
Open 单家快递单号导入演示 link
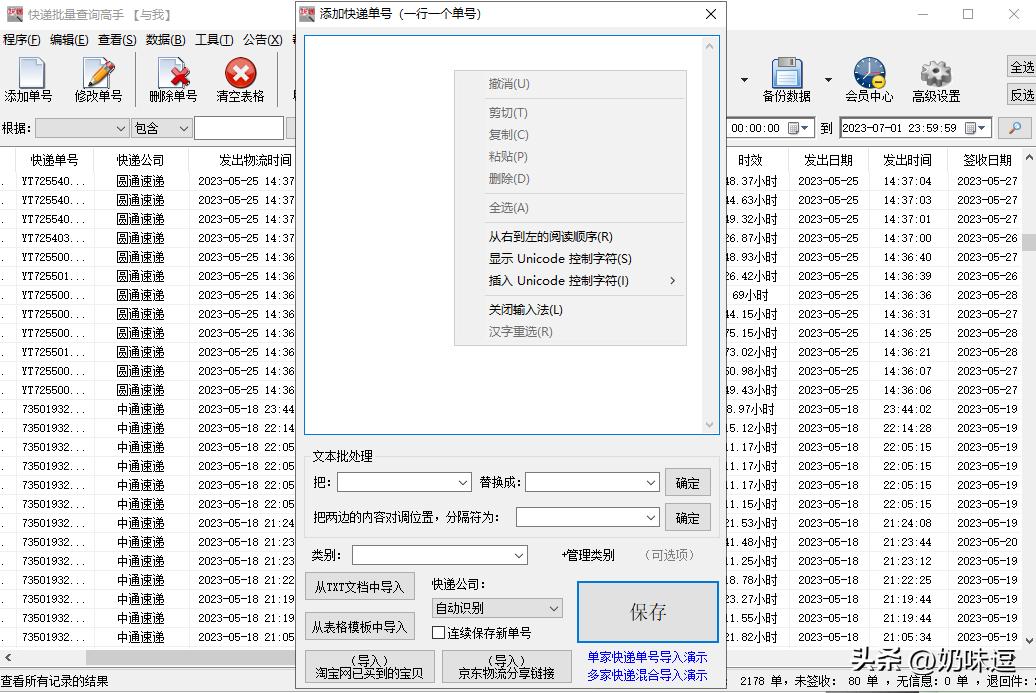[x=648, y=657]
